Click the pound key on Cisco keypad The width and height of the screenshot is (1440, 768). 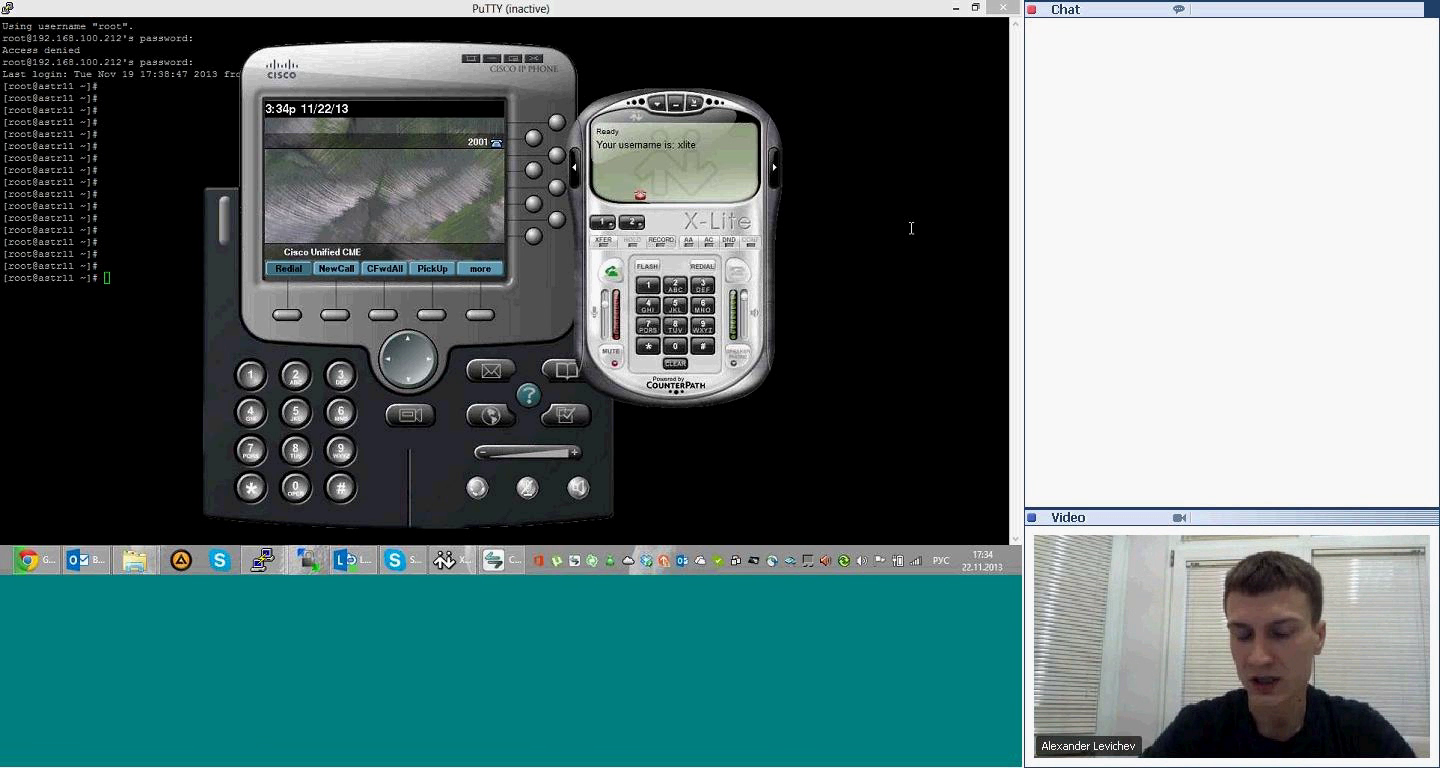click(340, 488)
